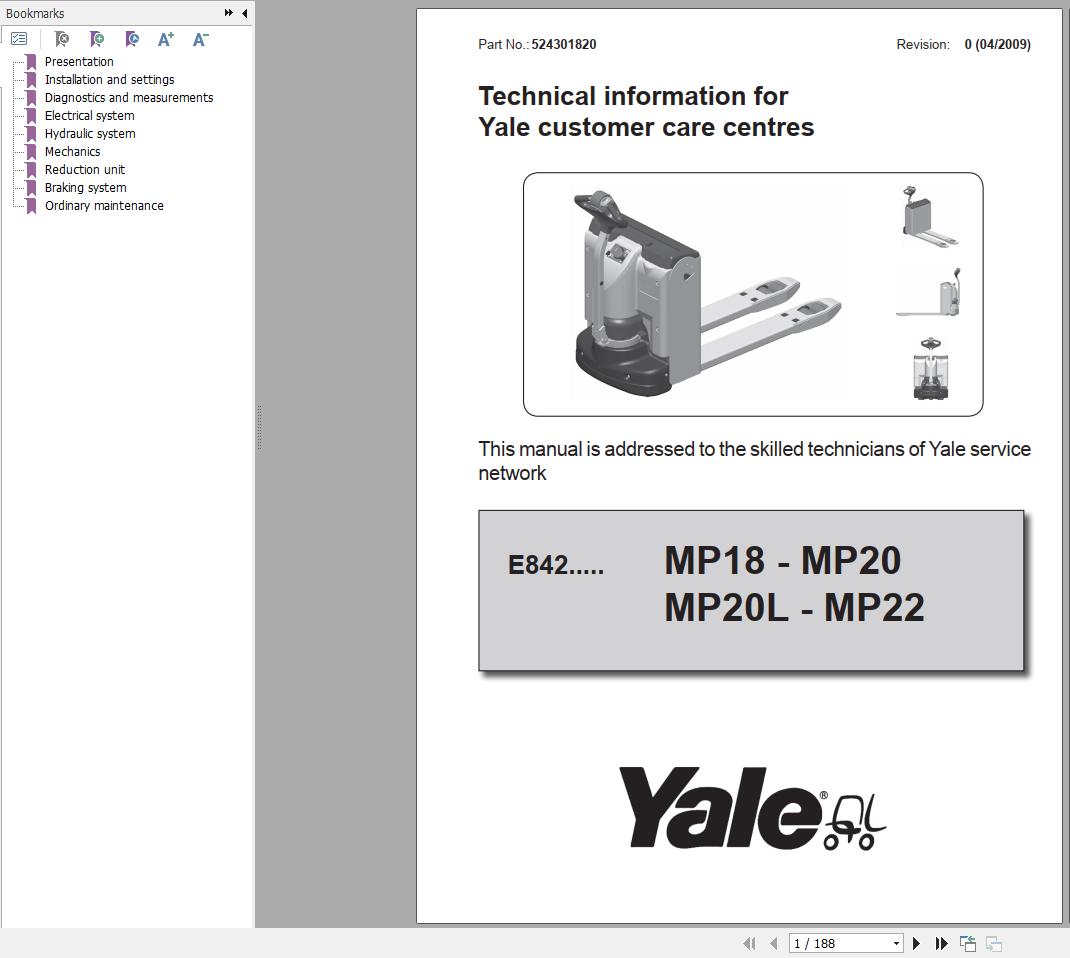This screenshot has width=1070, height=958.
Task: Go to the previous page arrow
Action: [x=774, y=944]
